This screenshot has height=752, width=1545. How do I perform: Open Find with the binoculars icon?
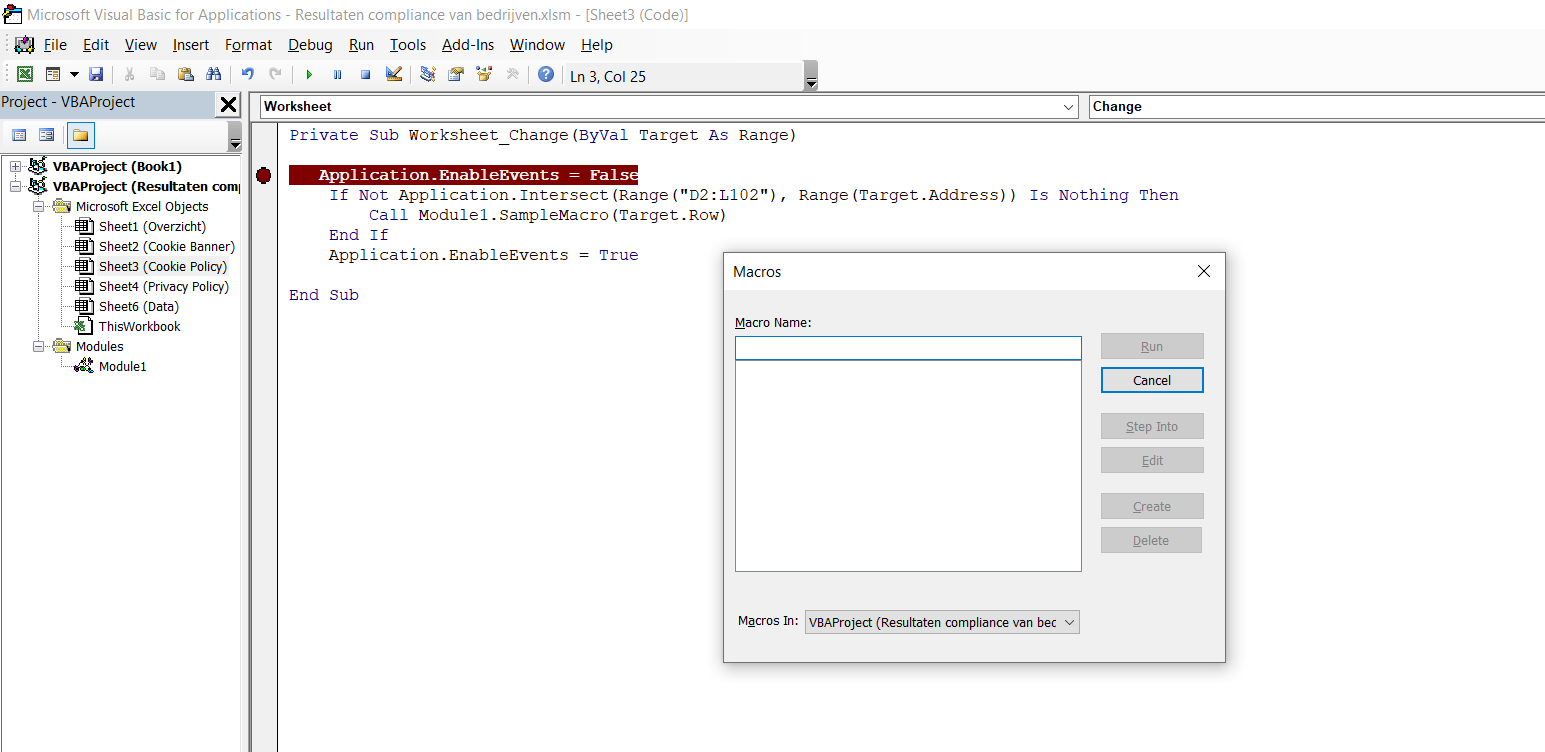coord(213,75)
